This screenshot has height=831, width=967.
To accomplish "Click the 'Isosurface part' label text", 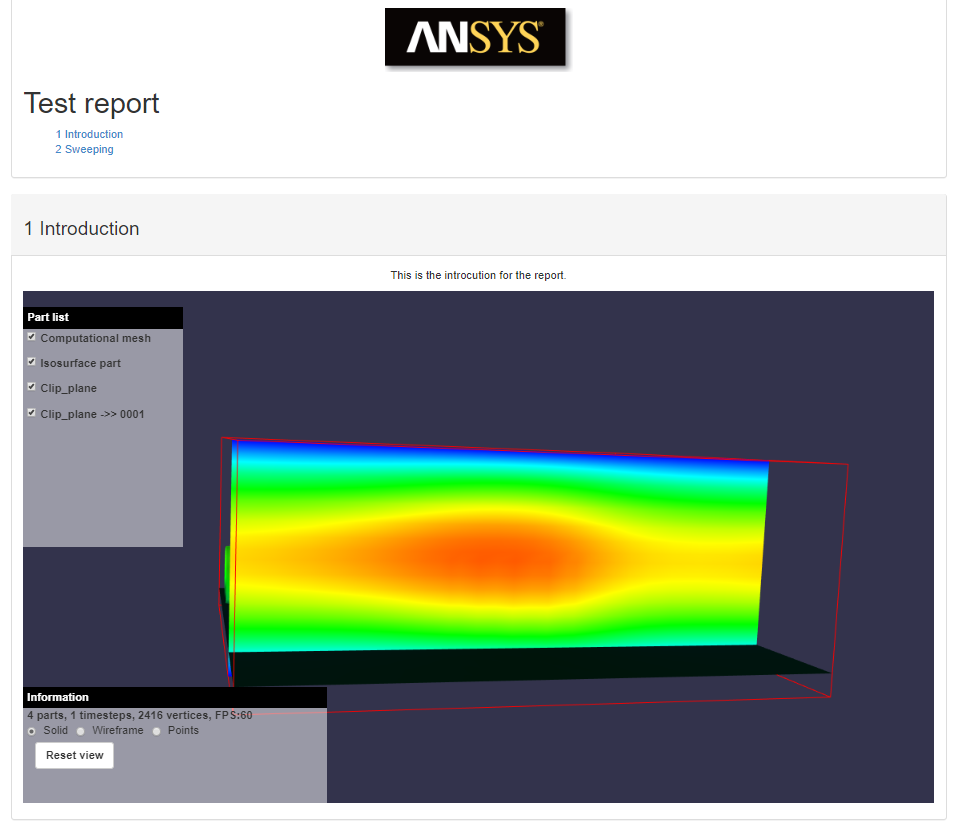I will [x=81, y=363].
